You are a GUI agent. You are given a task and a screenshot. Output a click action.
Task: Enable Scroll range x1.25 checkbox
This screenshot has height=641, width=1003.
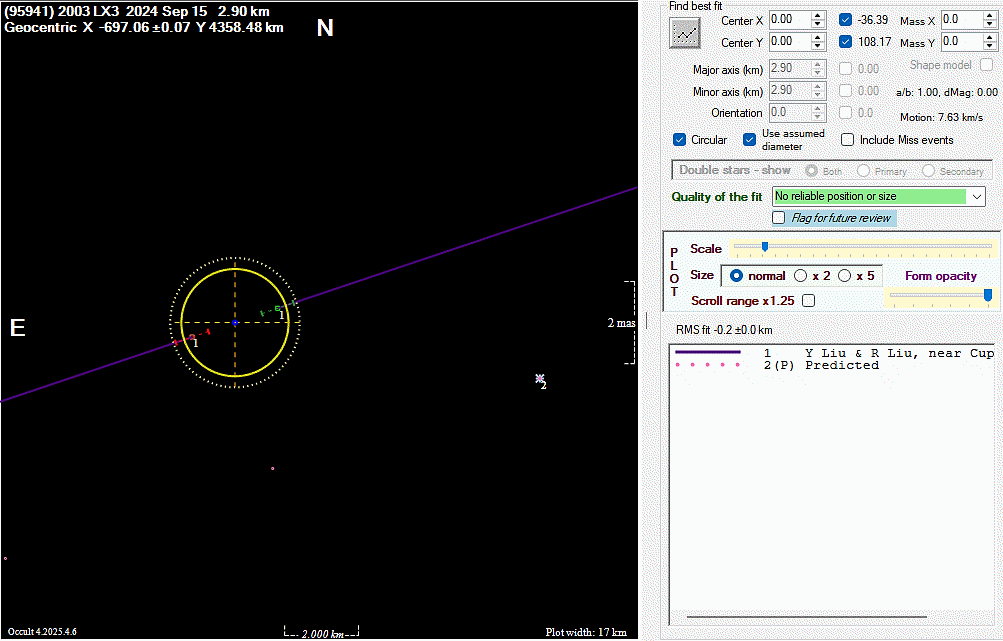coord(809,301)
